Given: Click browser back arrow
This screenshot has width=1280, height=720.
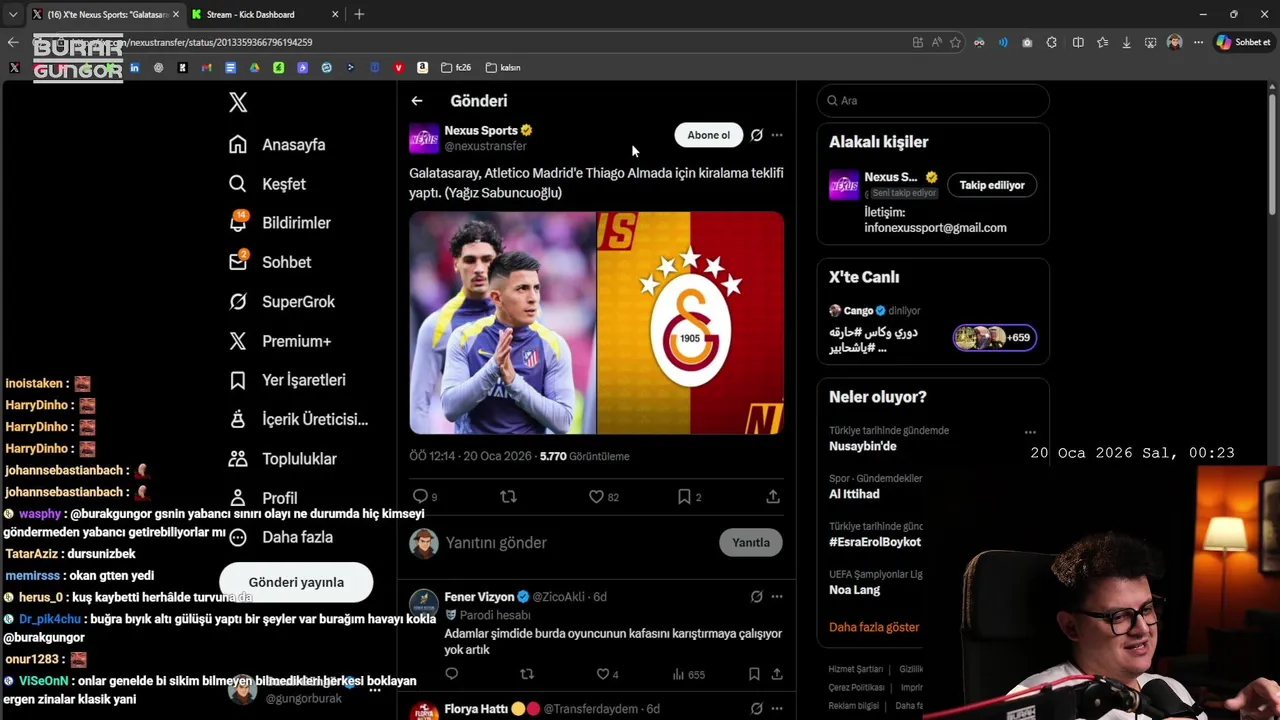Looking at the screenshot, I should pyautogui.click(x=12, y=42).
